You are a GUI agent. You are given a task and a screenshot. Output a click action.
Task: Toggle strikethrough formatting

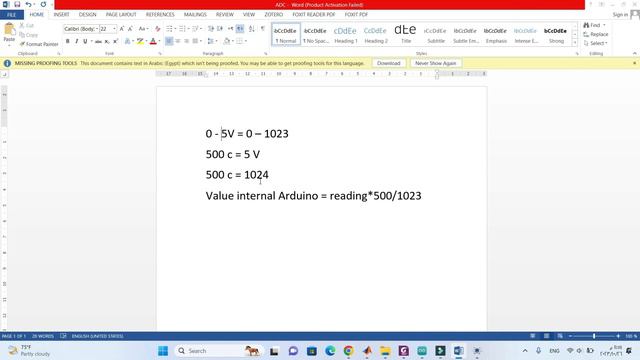point(98,41)
